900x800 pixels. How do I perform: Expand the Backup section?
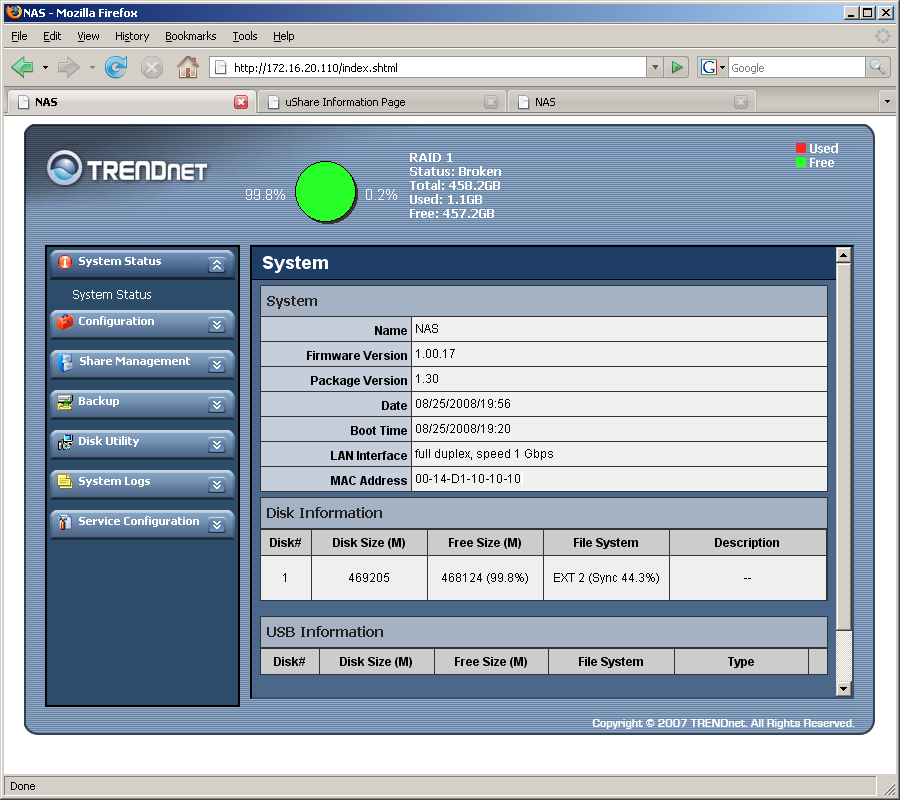(216, 405)
